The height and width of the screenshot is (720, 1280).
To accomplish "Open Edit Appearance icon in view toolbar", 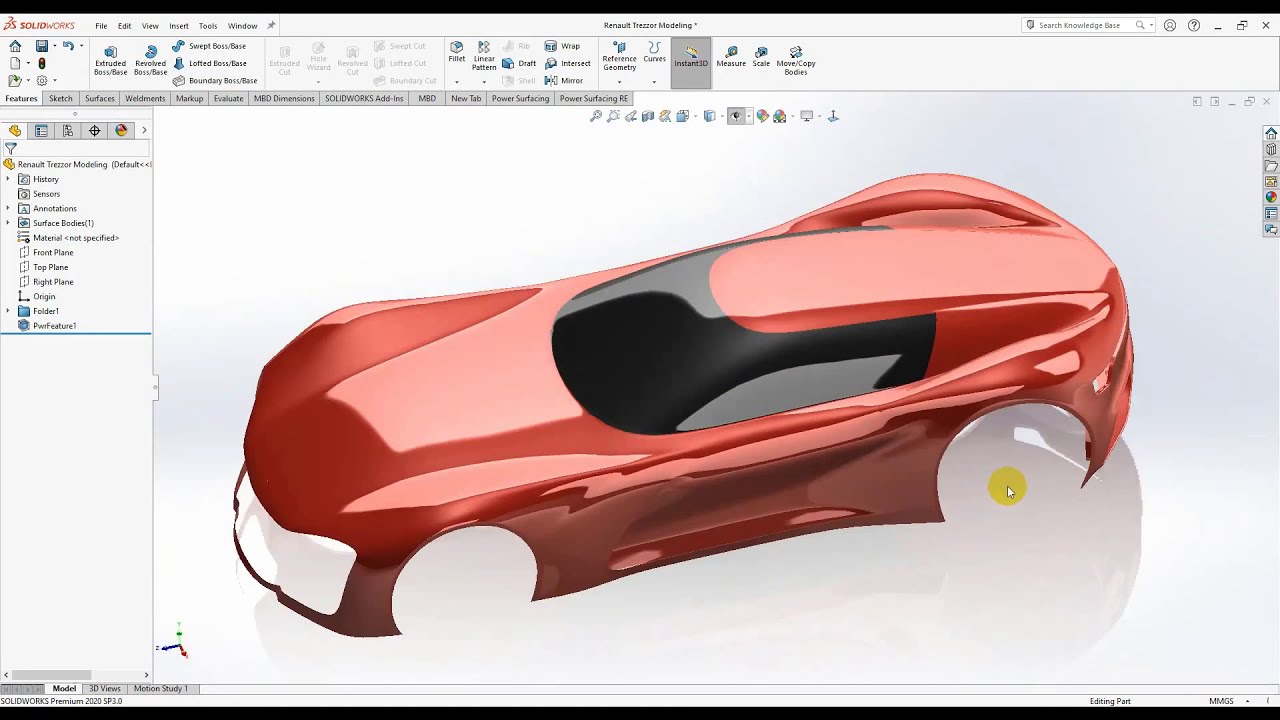I will (x=762, y=116).
